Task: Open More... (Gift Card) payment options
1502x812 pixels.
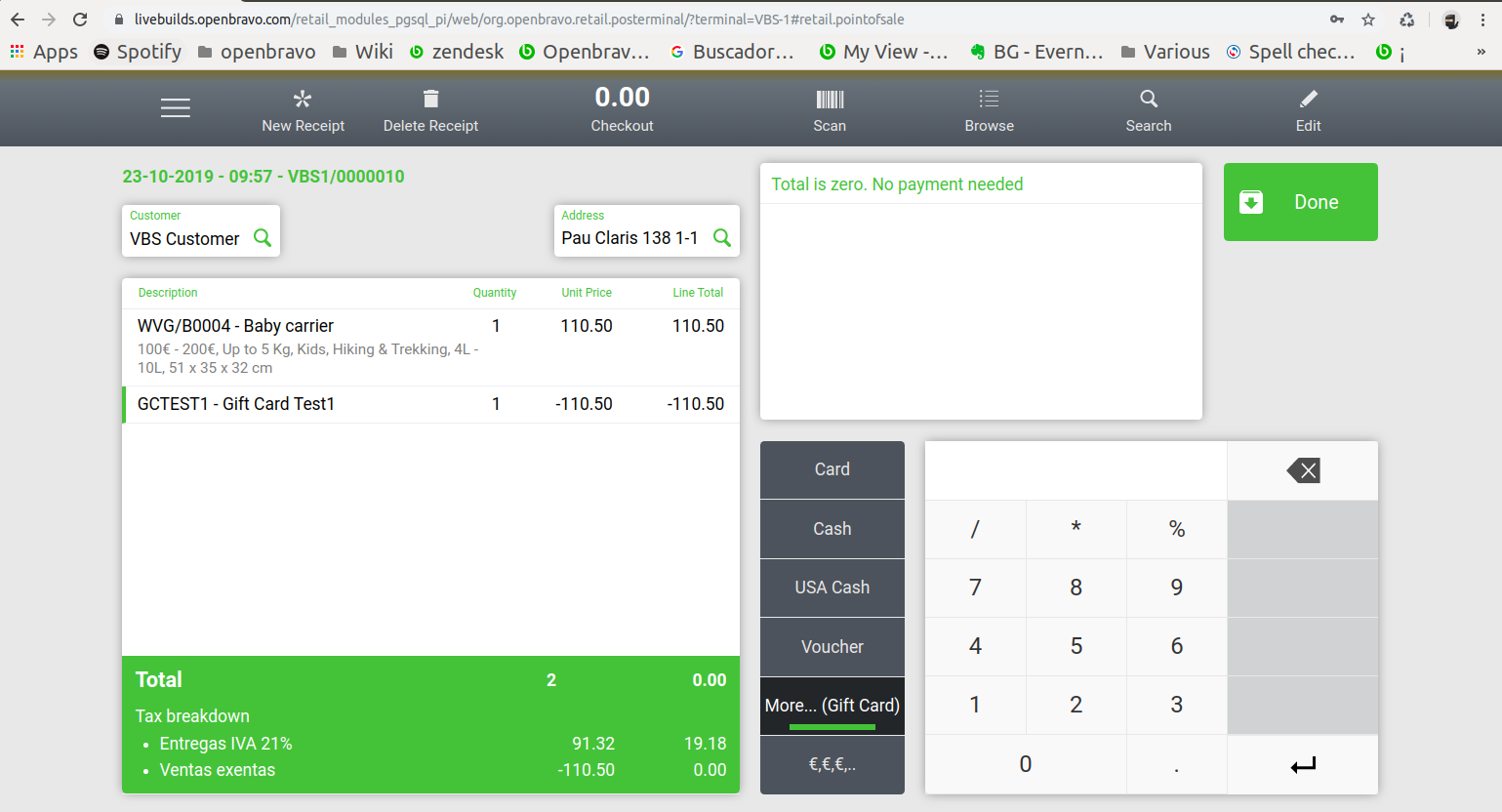Action: [832, 706]
